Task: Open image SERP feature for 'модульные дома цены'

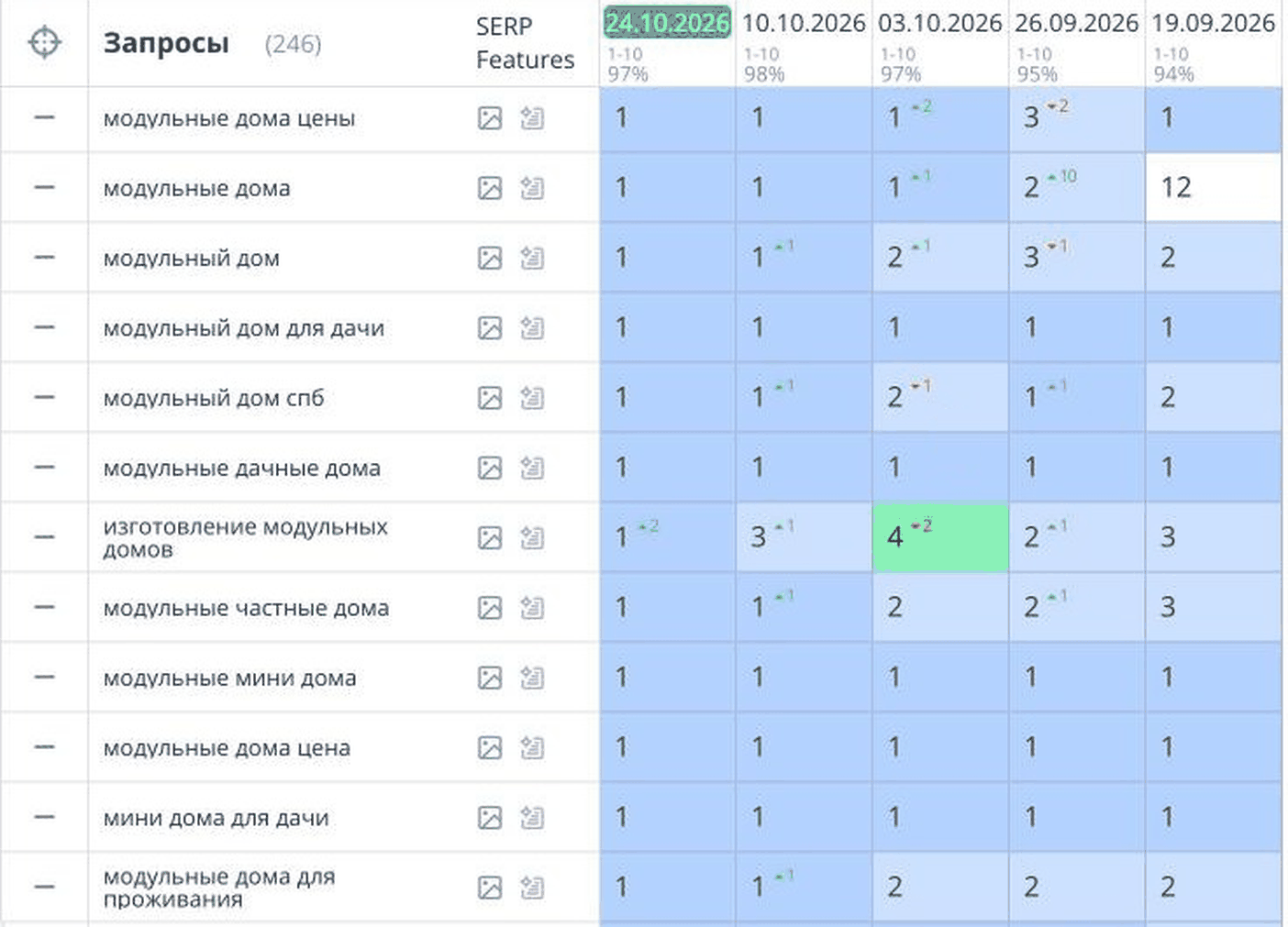Action: coord(490,118)
